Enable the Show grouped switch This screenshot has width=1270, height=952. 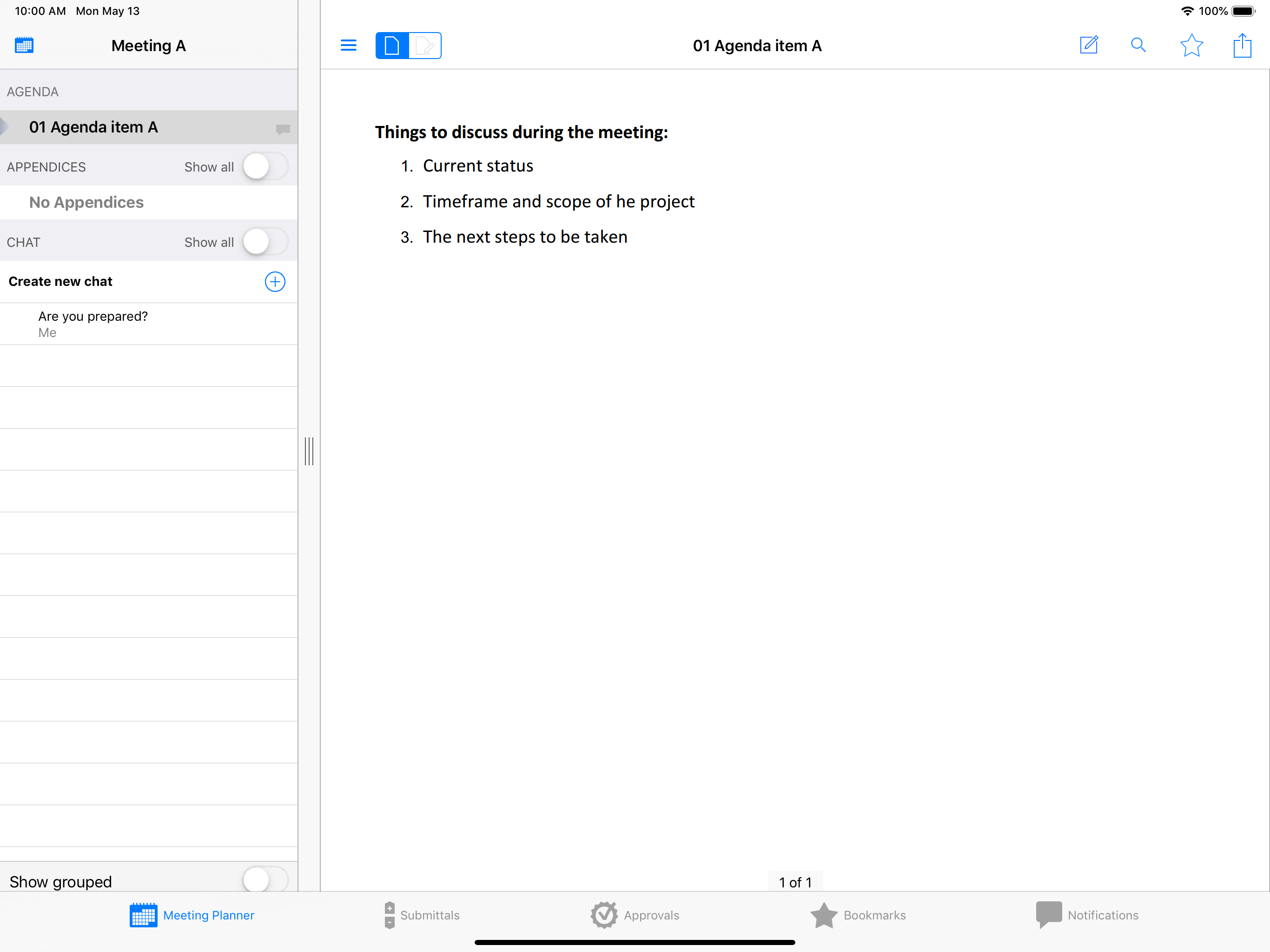click(x=265, y=879)
